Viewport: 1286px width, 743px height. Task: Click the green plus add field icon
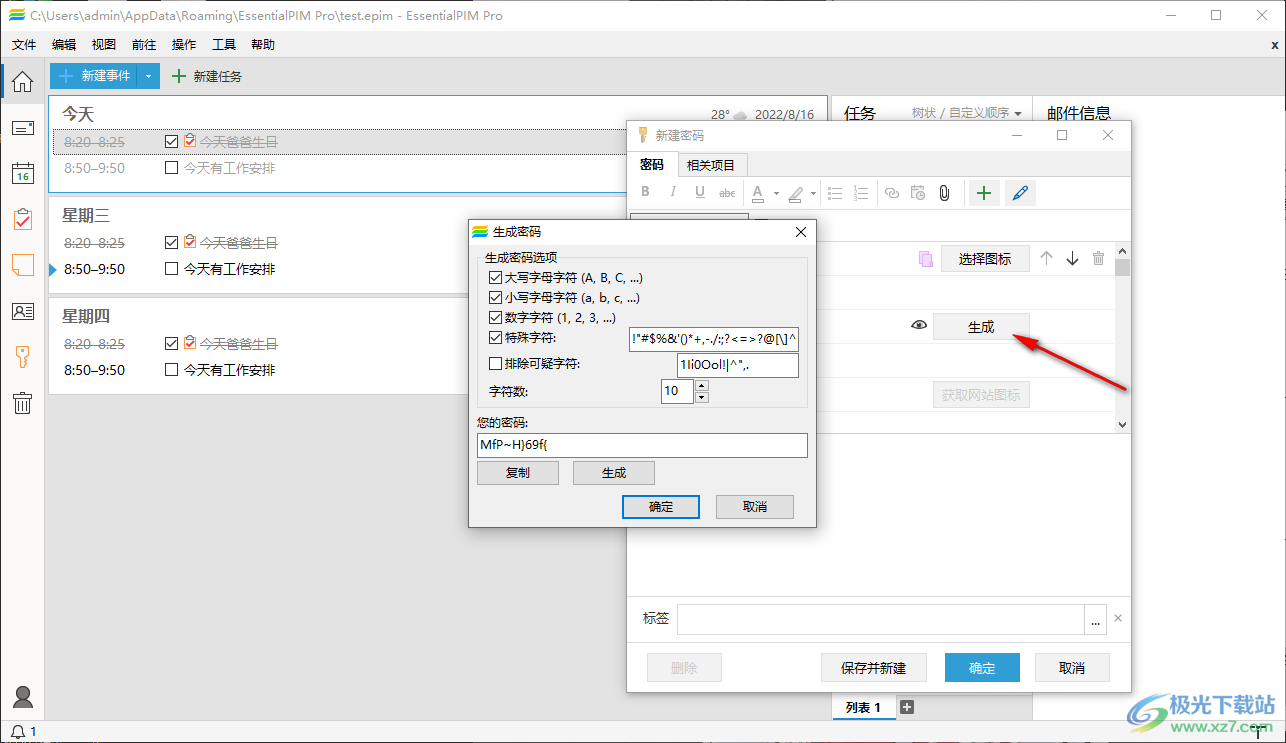pyautogui.click(x=984, y=193)
